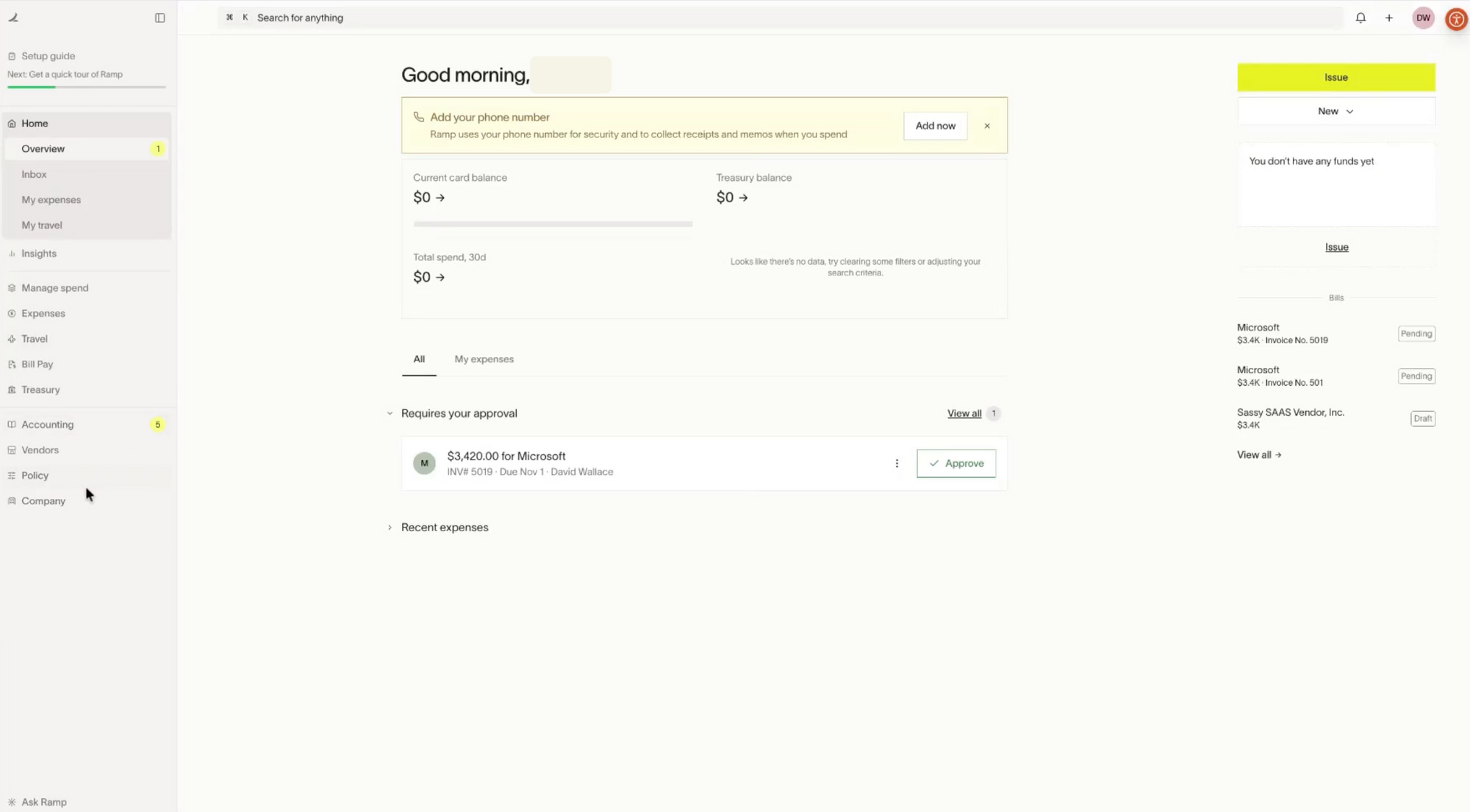Open the DW profile avatar
Viewport: 1470px width, 812px height.
[1423, 18]
